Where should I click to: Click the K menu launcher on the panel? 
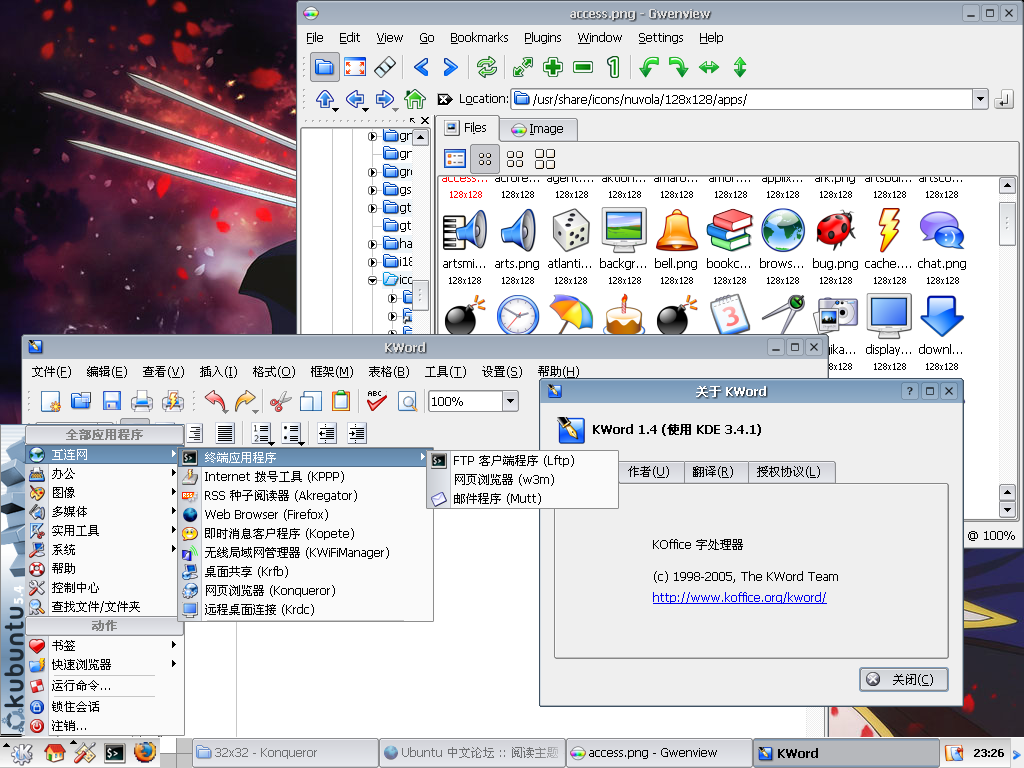21,753
